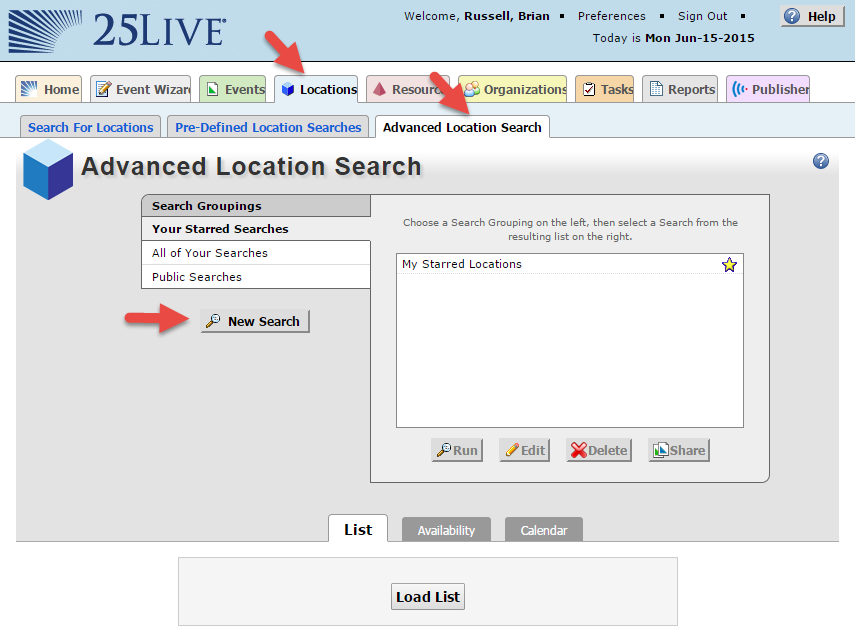Open the Tasks tab

(x=605, y=89)
